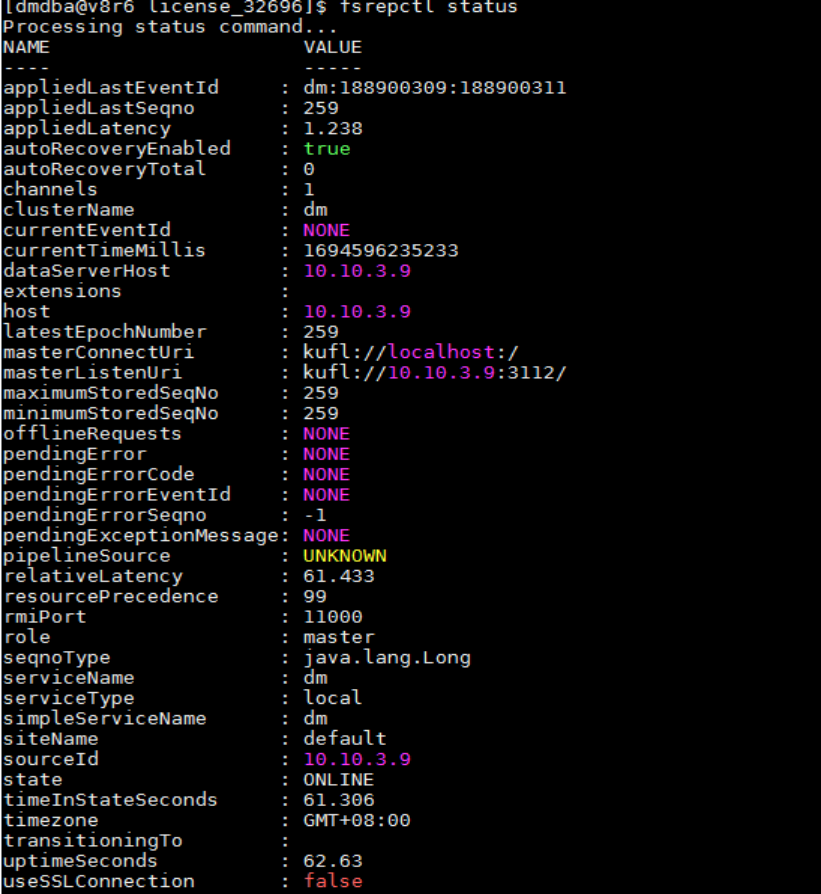The height and width of the screenshot is (894, 821).
Task: Click the sourceId IP address value
Action: pyautogui.click(x=357, y=759)
